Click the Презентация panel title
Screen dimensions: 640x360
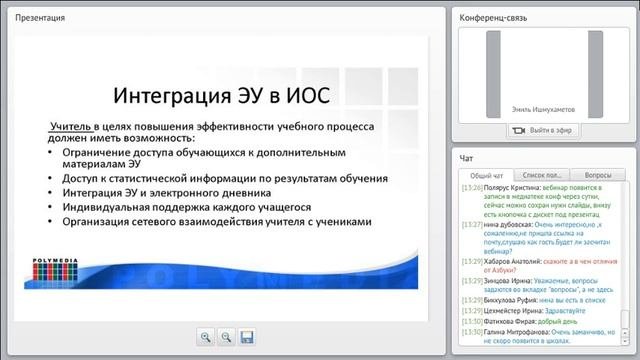pos(40,18)
